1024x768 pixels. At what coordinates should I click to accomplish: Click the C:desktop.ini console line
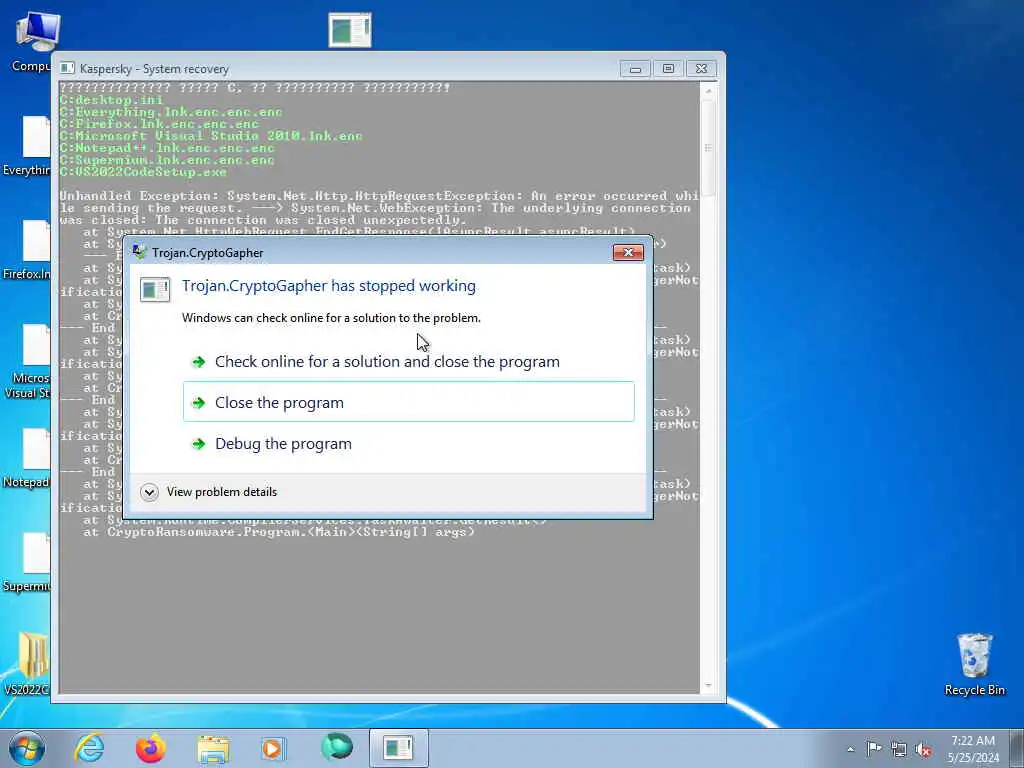[x=111, y=100]
